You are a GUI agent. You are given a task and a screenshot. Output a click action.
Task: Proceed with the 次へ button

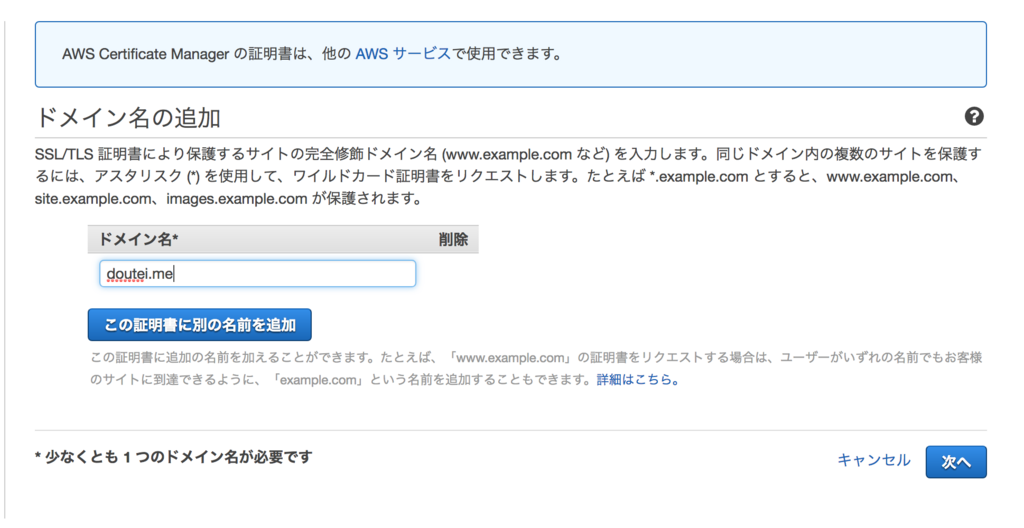[x=956, y=462]
